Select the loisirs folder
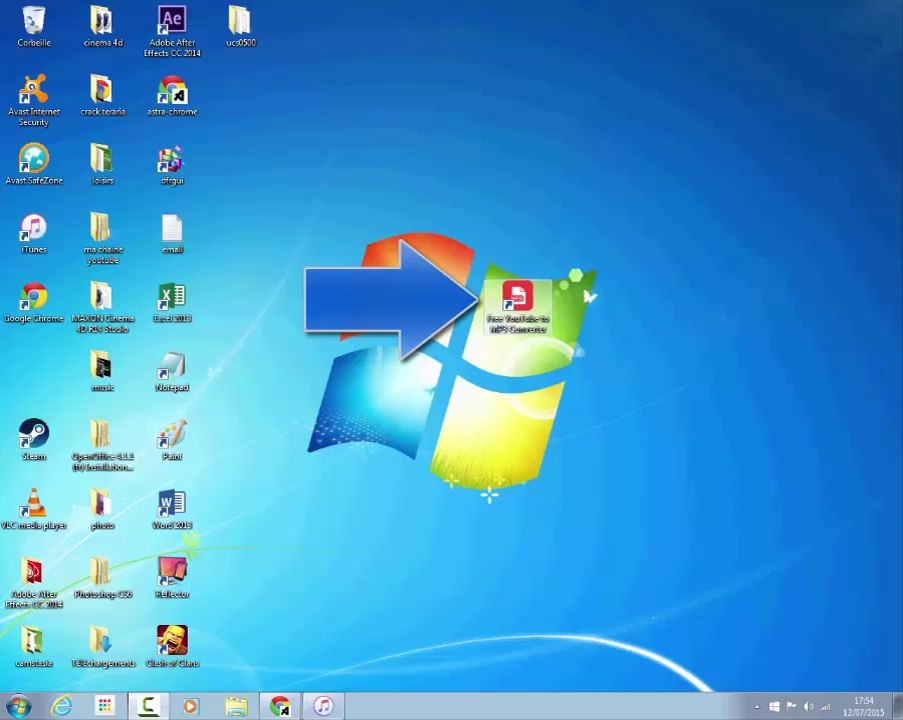This screenshot has width=903, height=720. click(103, 164)
